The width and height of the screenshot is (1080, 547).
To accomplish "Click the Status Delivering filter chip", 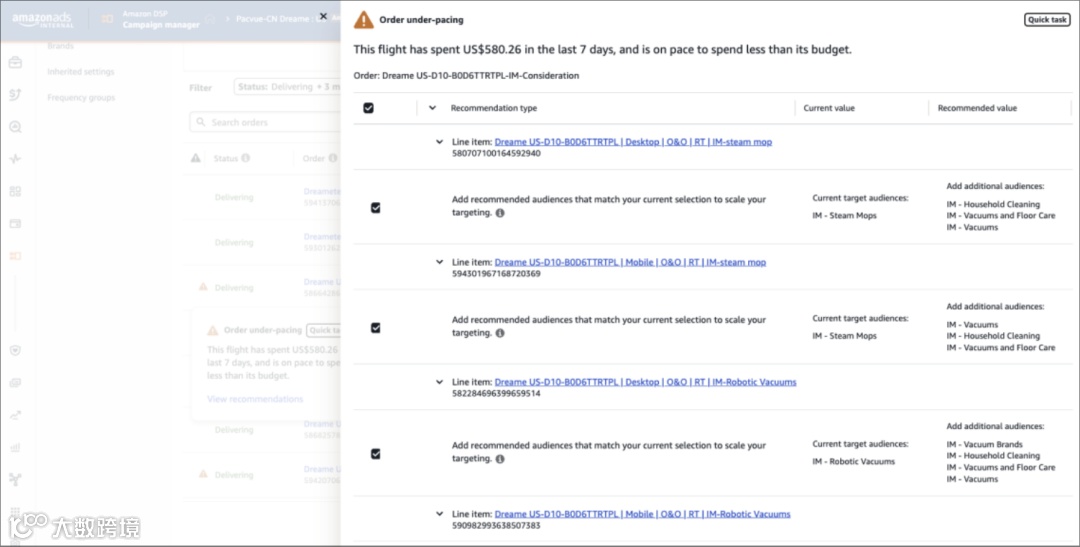I will (x=288, y=87).
